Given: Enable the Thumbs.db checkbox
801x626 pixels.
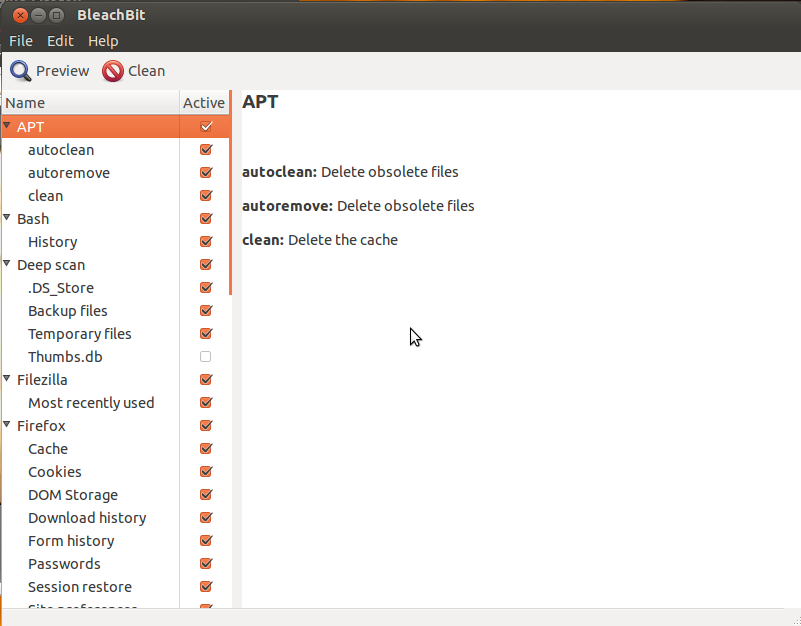Looking at the screenshot, I should [205, 356].
